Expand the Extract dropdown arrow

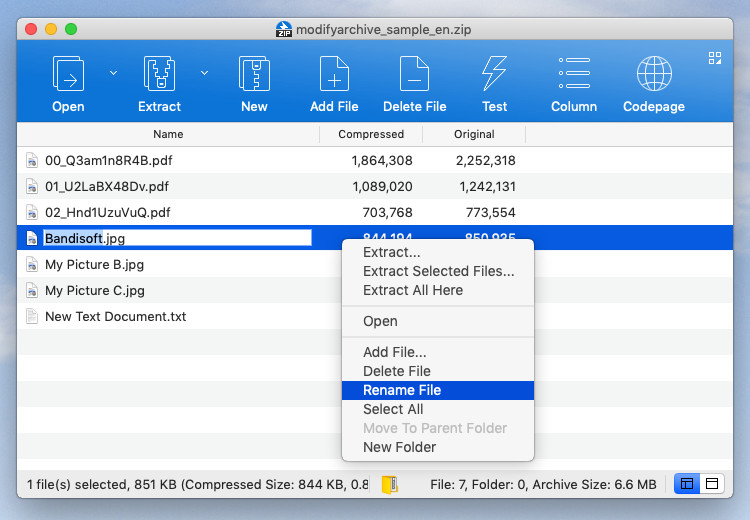(x=204, y=72)
